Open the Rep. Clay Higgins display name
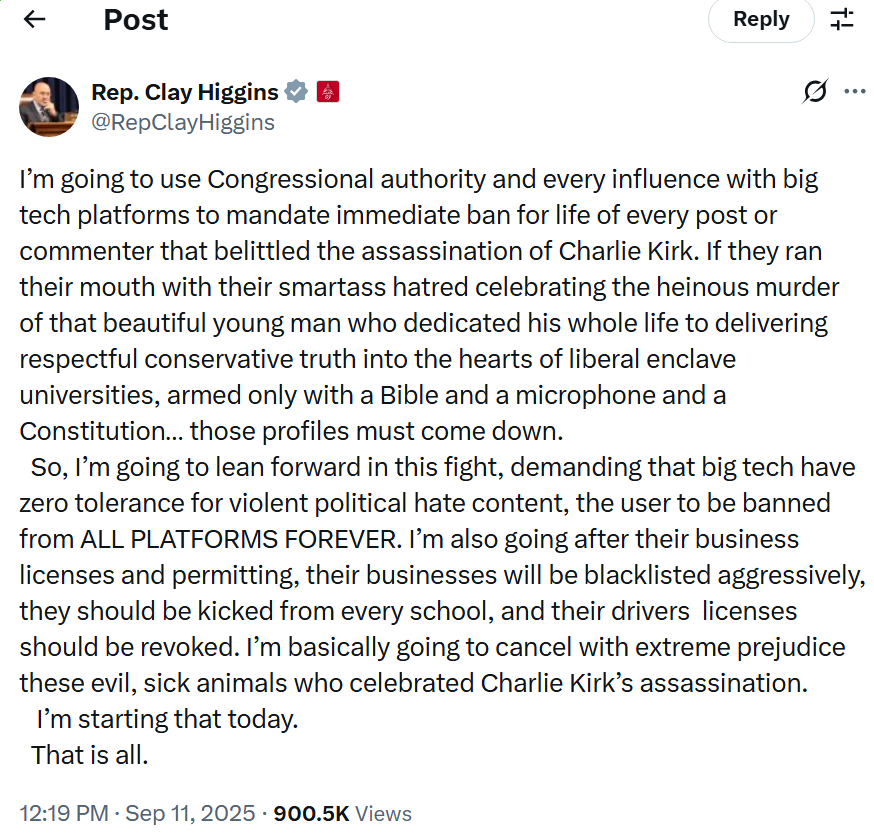Screen dimensions: 874x839 (x=184, y=92)
